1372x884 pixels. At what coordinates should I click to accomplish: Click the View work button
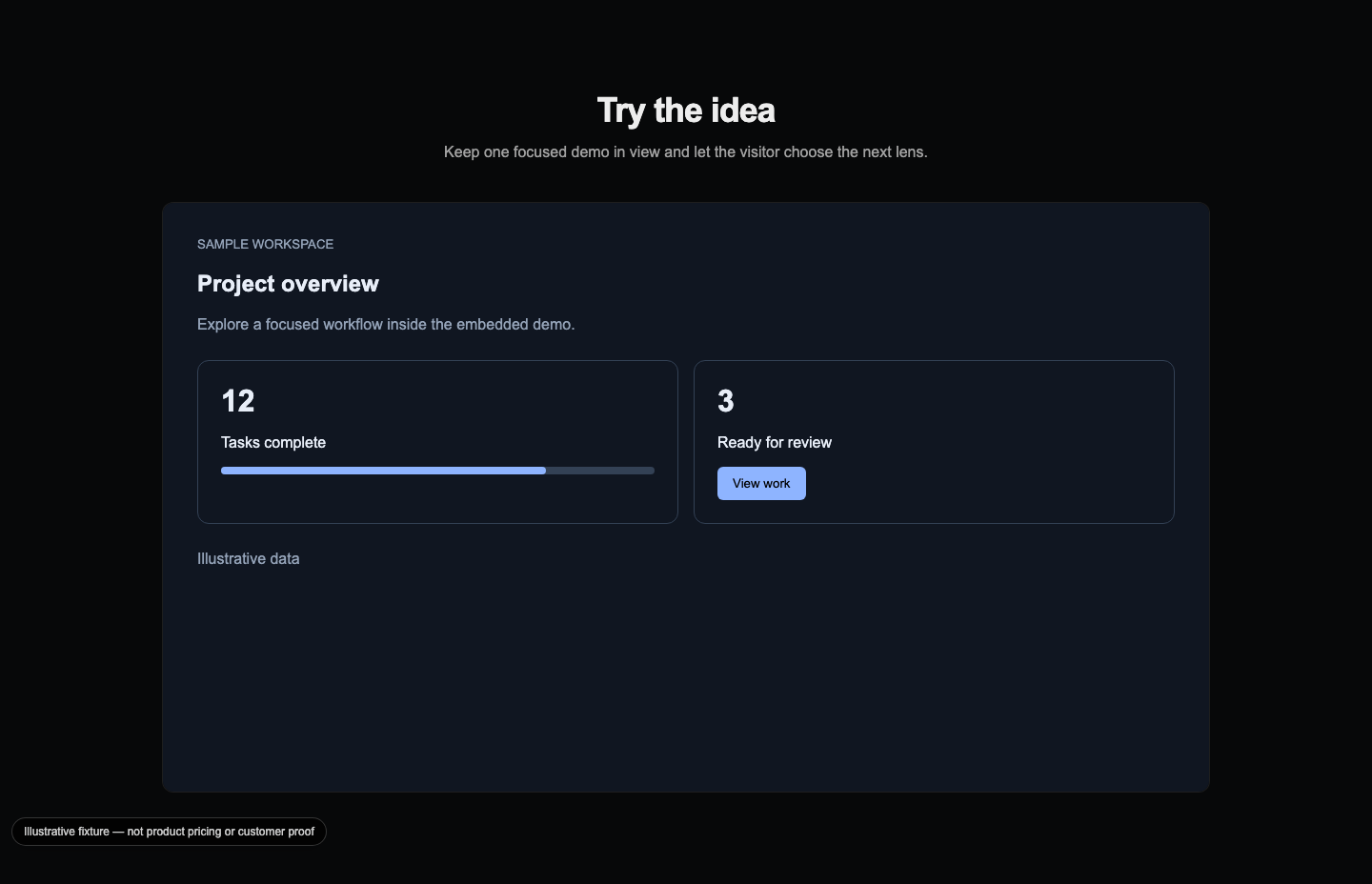pos(761,483)
